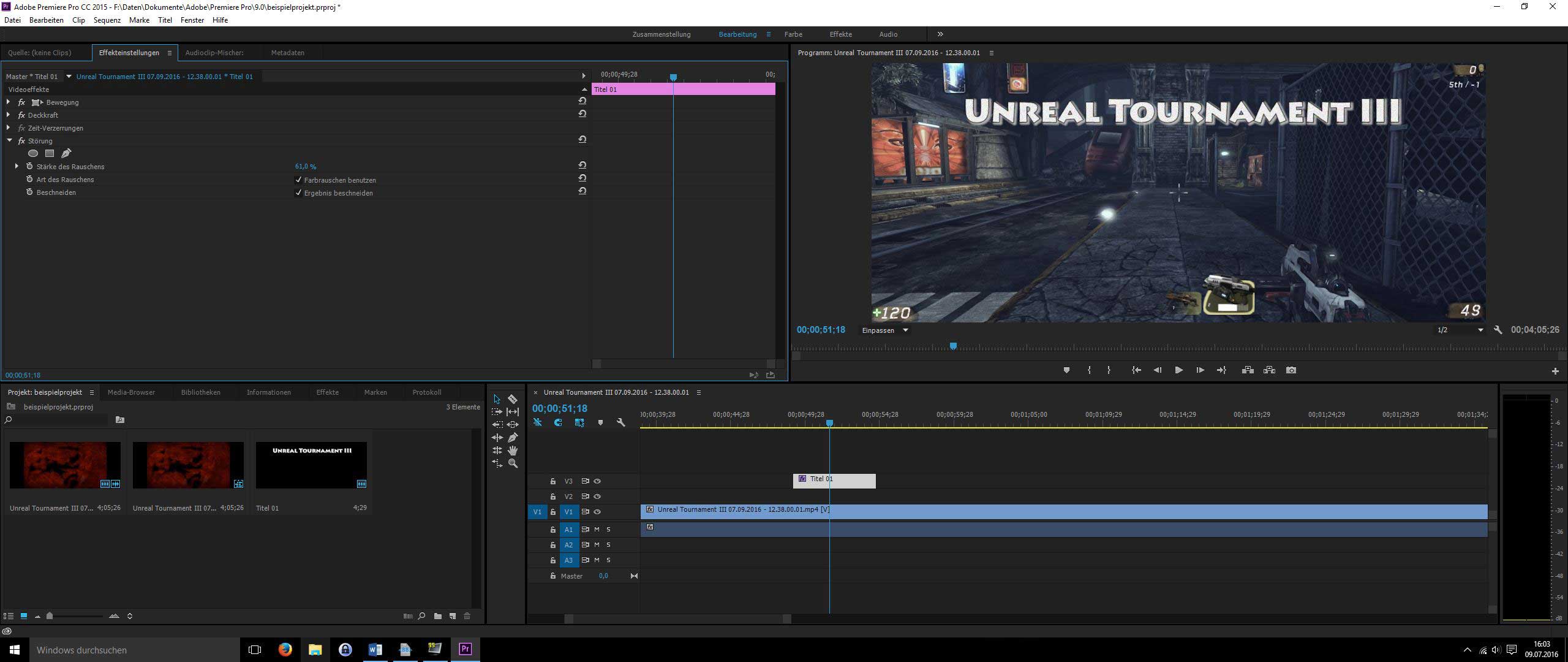Click the ellipse mask icon under Störung
The image size is (1568, 662).
point(33,153)
